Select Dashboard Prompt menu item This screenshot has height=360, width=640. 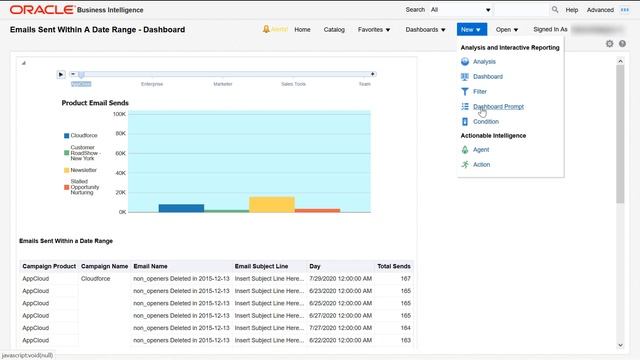tap(498, 107)
